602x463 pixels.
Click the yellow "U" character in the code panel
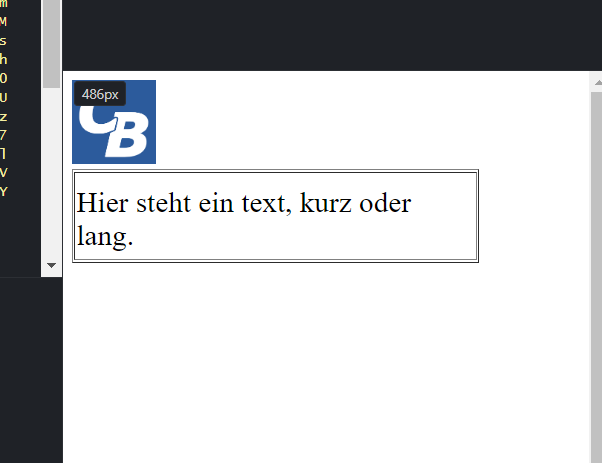pos(3,97)
